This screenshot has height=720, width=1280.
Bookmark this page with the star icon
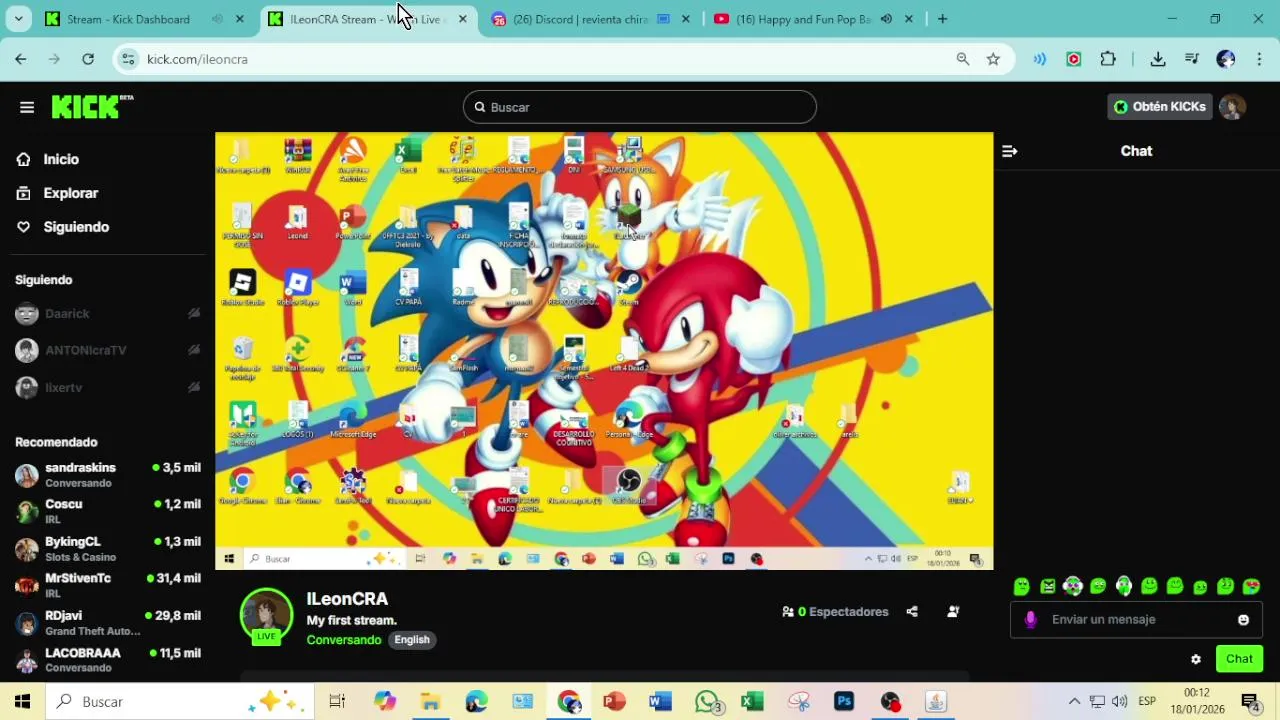point(993,59)
